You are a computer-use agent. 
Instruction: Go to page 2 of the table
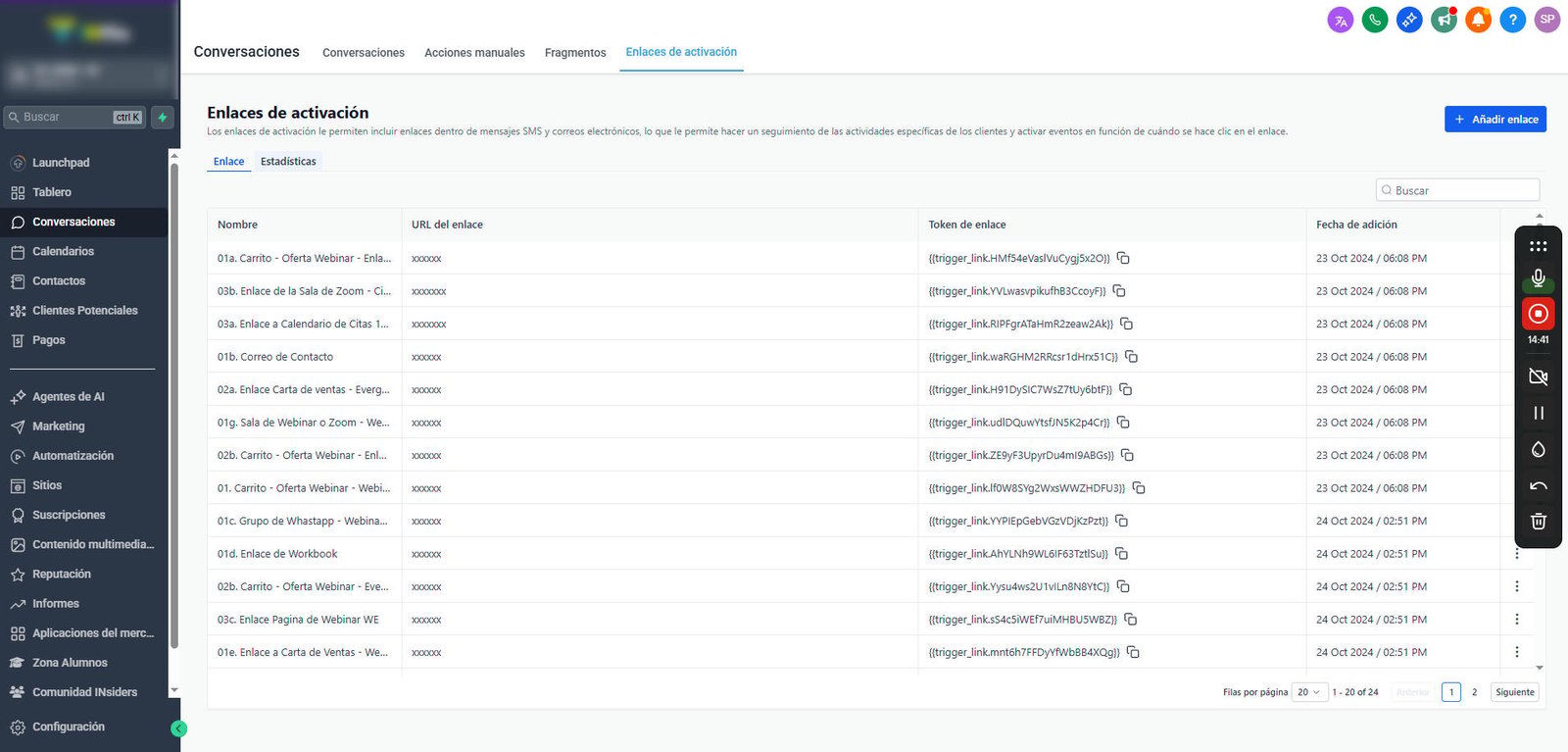[x=1474, y=692]
